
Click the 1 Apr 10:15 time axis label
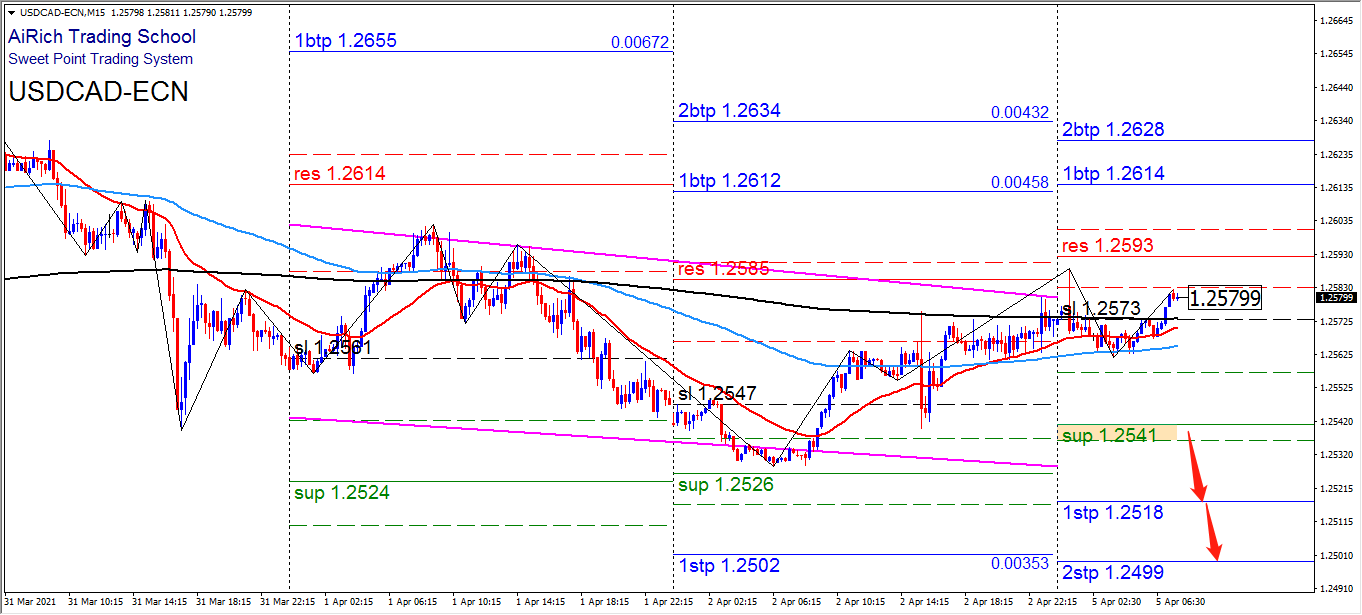point(479,603)
